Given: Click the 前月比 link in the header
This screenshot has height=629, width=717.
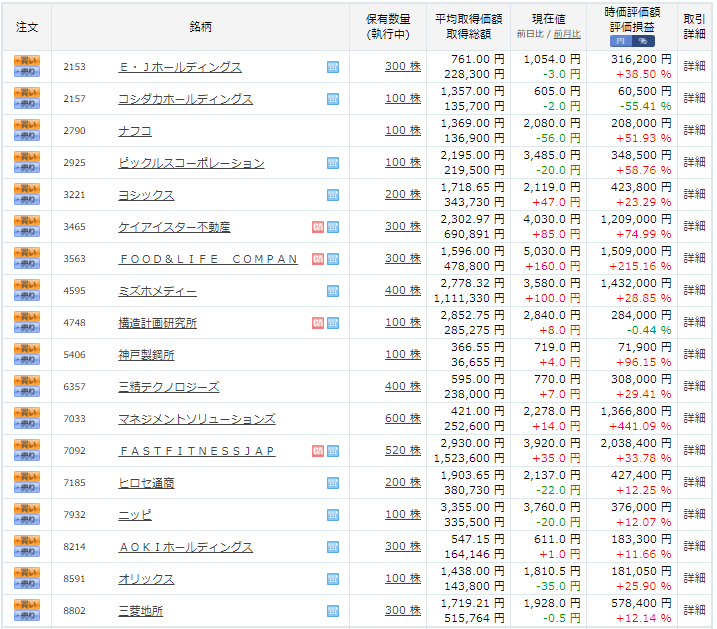Looking at the screenshot, I should [x=567, y=34].
